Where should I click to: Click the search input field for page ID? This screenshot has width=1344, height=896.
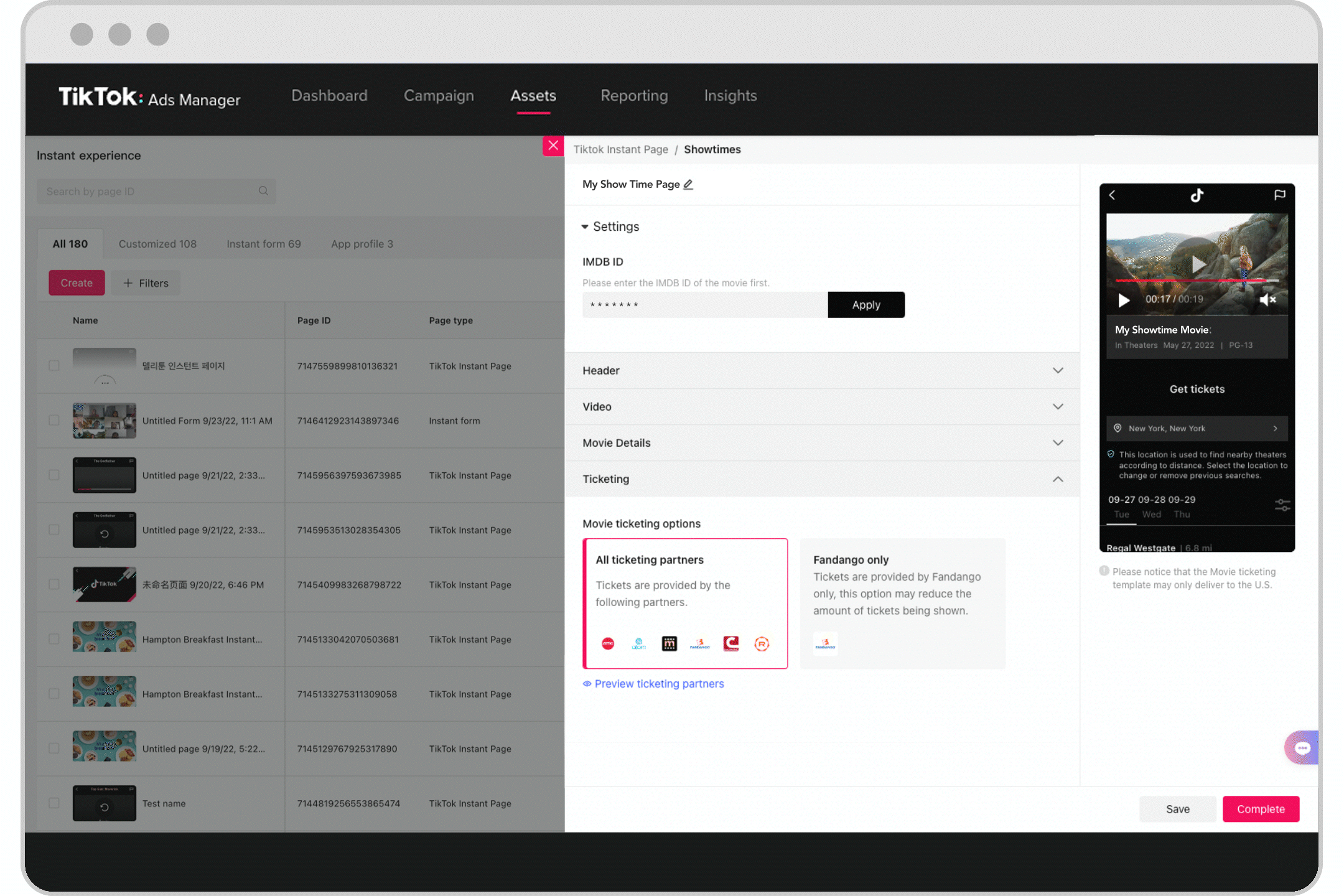pyautogui.click(x=155, y=191)
